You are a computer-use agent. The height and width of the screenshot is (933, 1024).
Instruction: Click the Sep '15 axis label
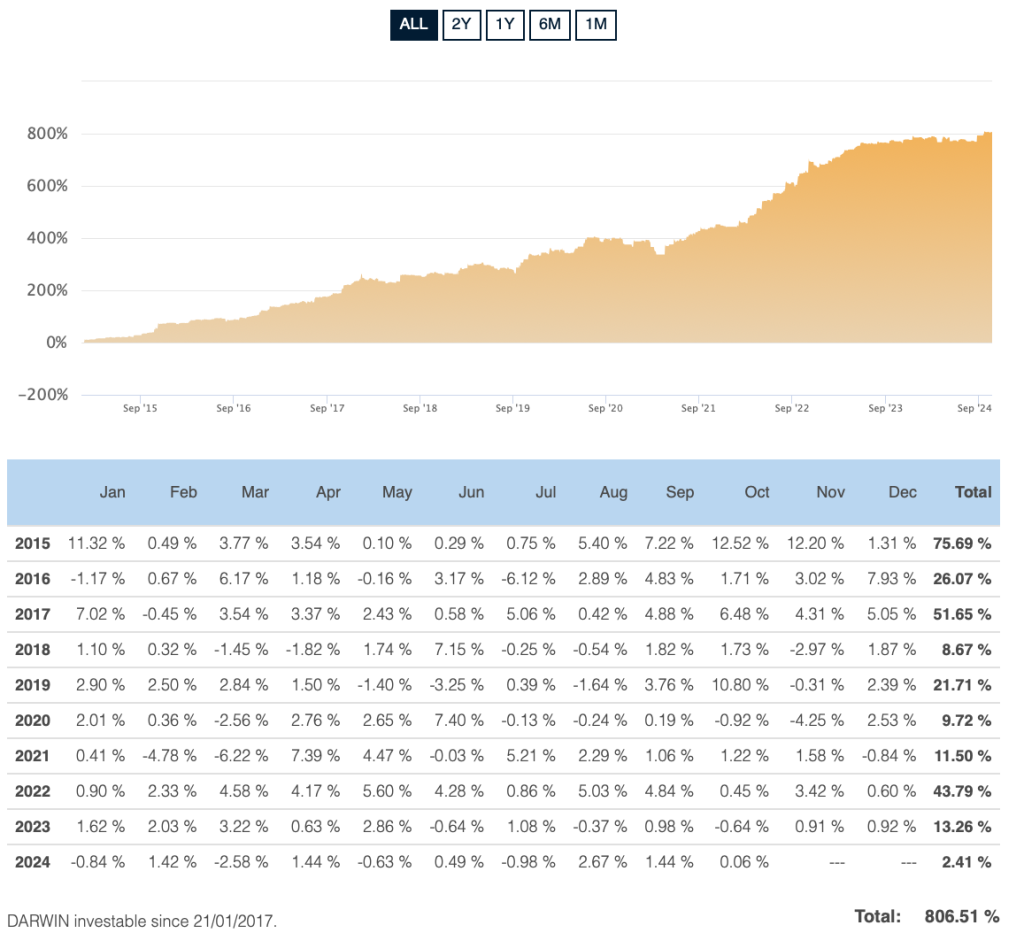click(140, 408)
